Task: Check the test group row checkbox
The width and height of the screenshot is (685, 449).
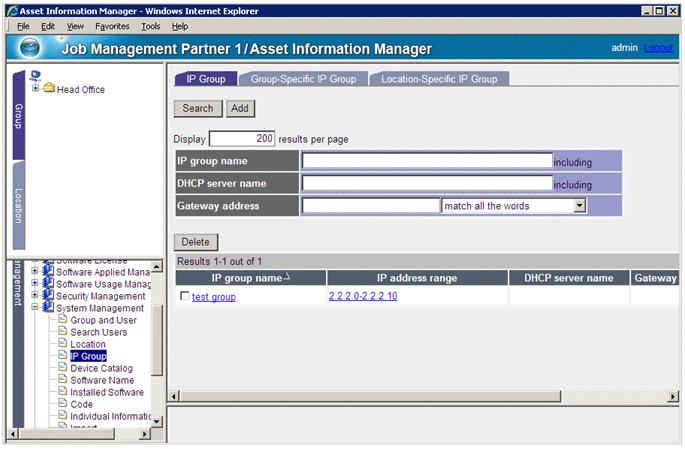Action: tap(184, 297)
